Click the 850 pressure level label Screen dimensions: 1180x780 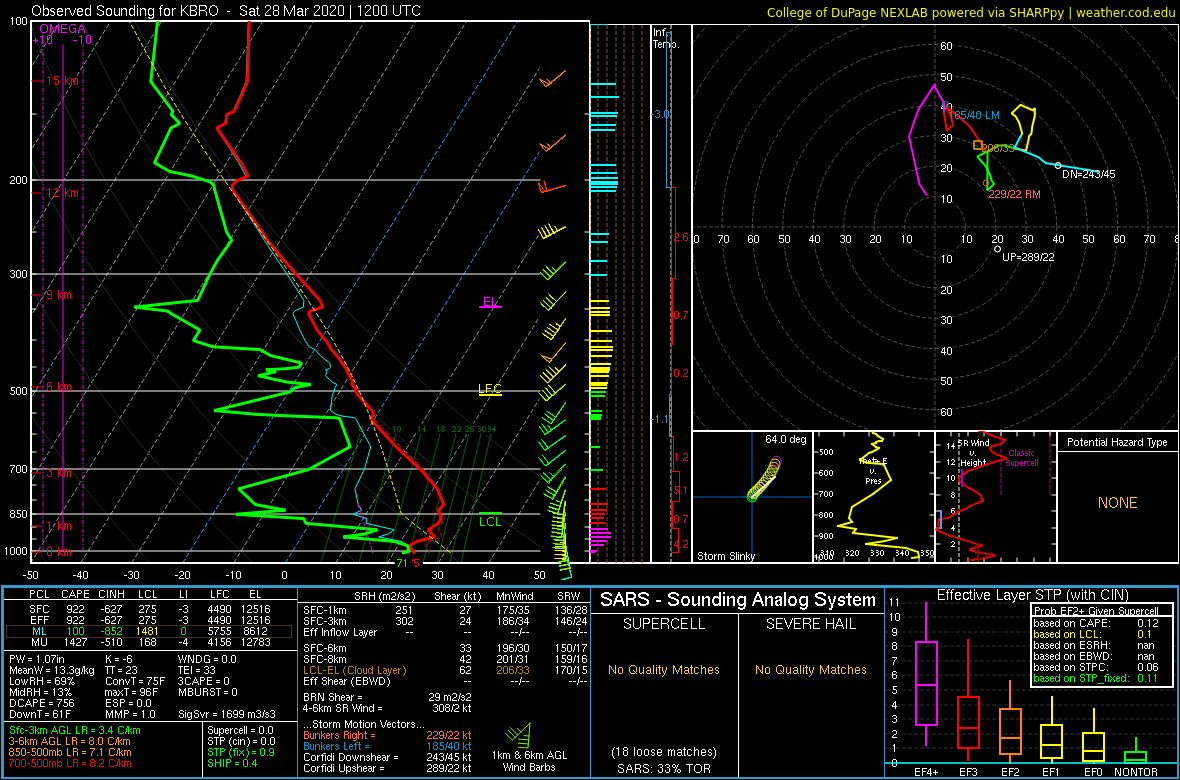click(17, 514)
